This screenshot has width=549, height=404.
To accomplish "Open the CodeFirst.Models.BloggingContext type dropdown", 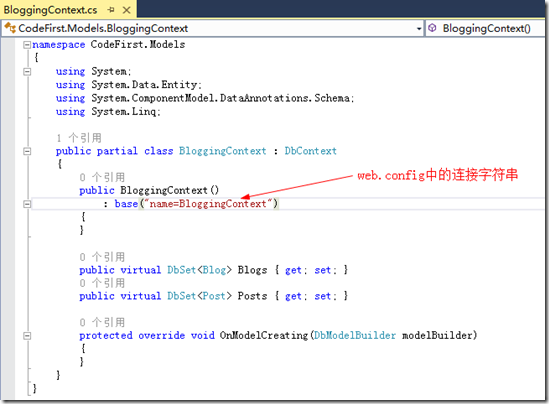I will coord(213,28).
